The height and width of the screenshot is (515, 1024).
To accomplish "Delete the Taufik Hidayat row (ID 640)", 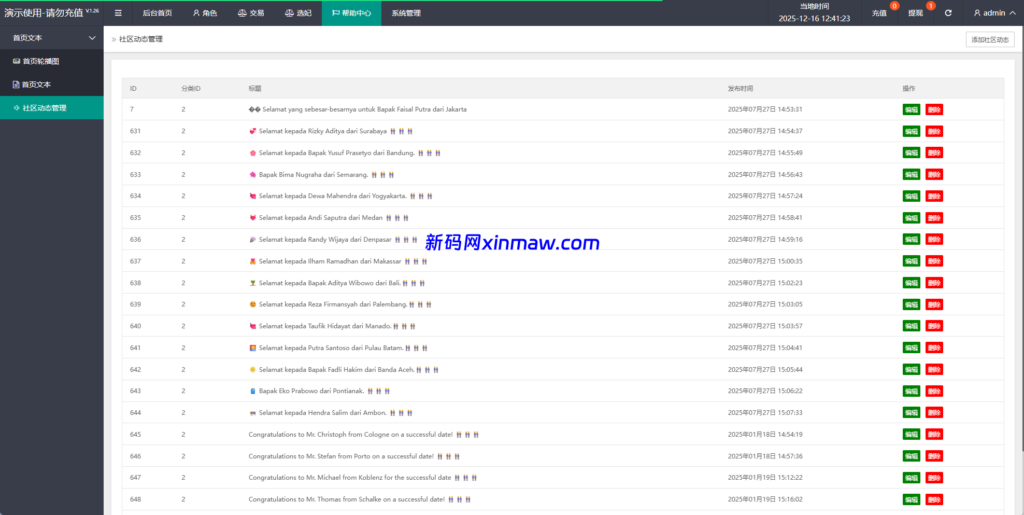I will pyautogui.click(x=934, y=326).
